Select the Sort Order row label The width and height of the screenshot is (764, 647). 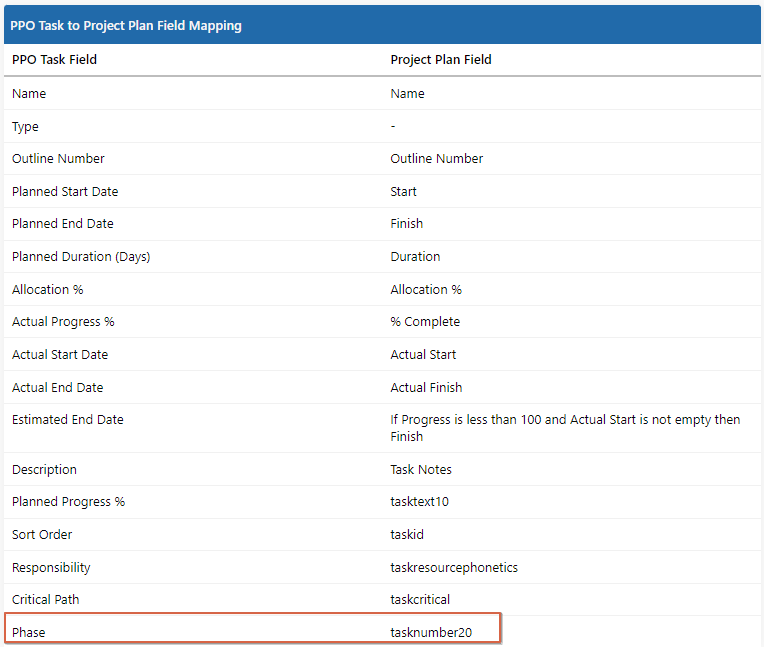coord(42,534)
